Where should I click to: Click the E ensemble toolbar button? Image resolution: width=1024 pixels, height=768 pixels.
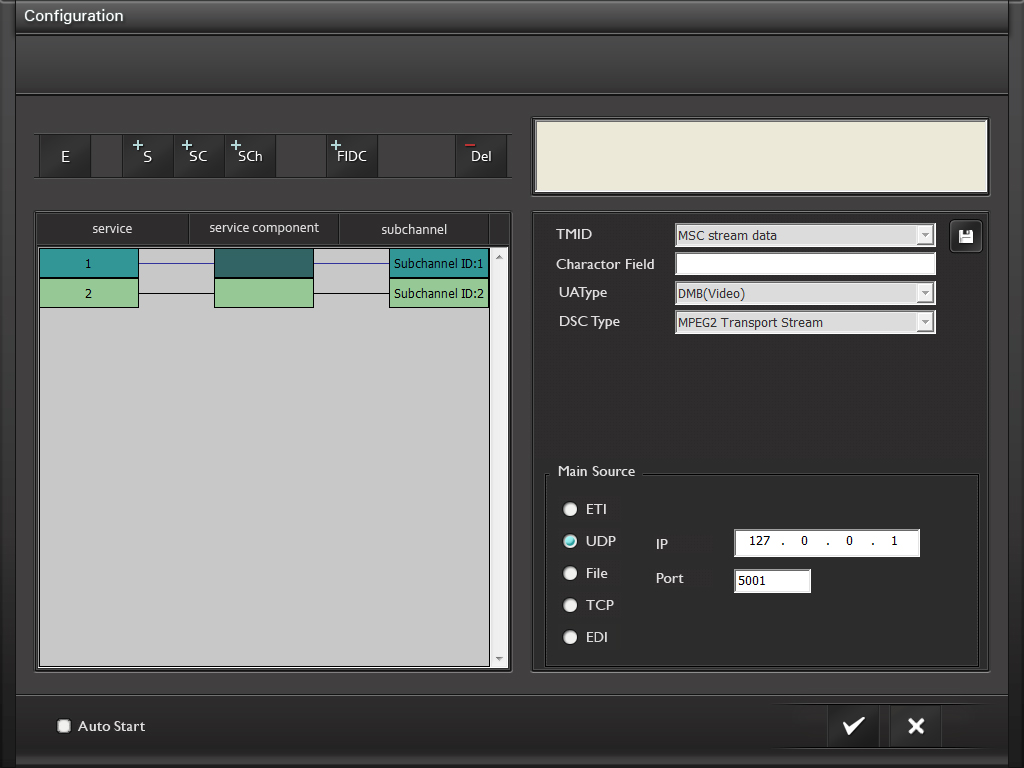(65, 157)
